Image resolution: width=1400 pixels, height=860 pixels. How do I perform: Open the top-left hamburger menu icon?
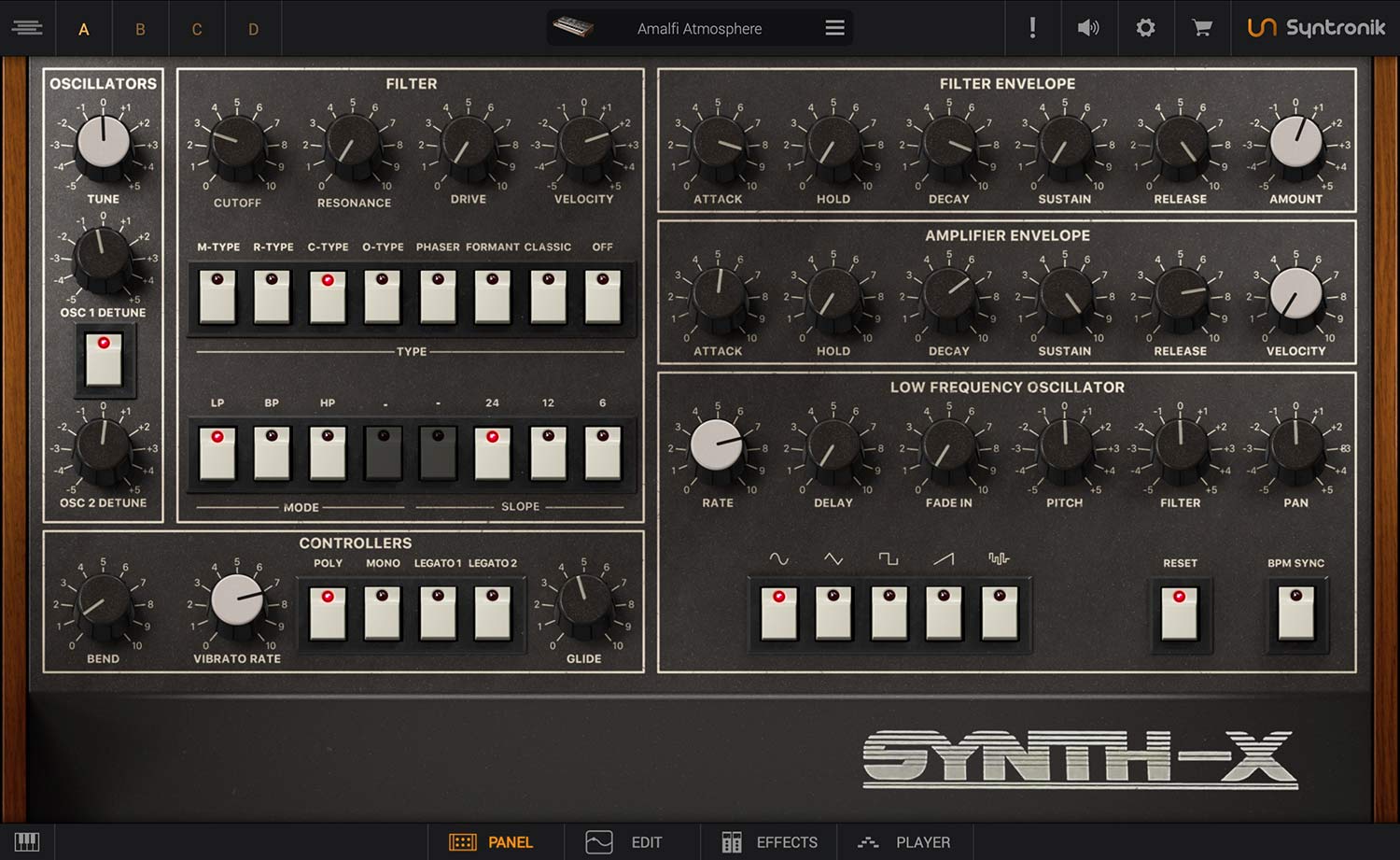tap(27, 28)
